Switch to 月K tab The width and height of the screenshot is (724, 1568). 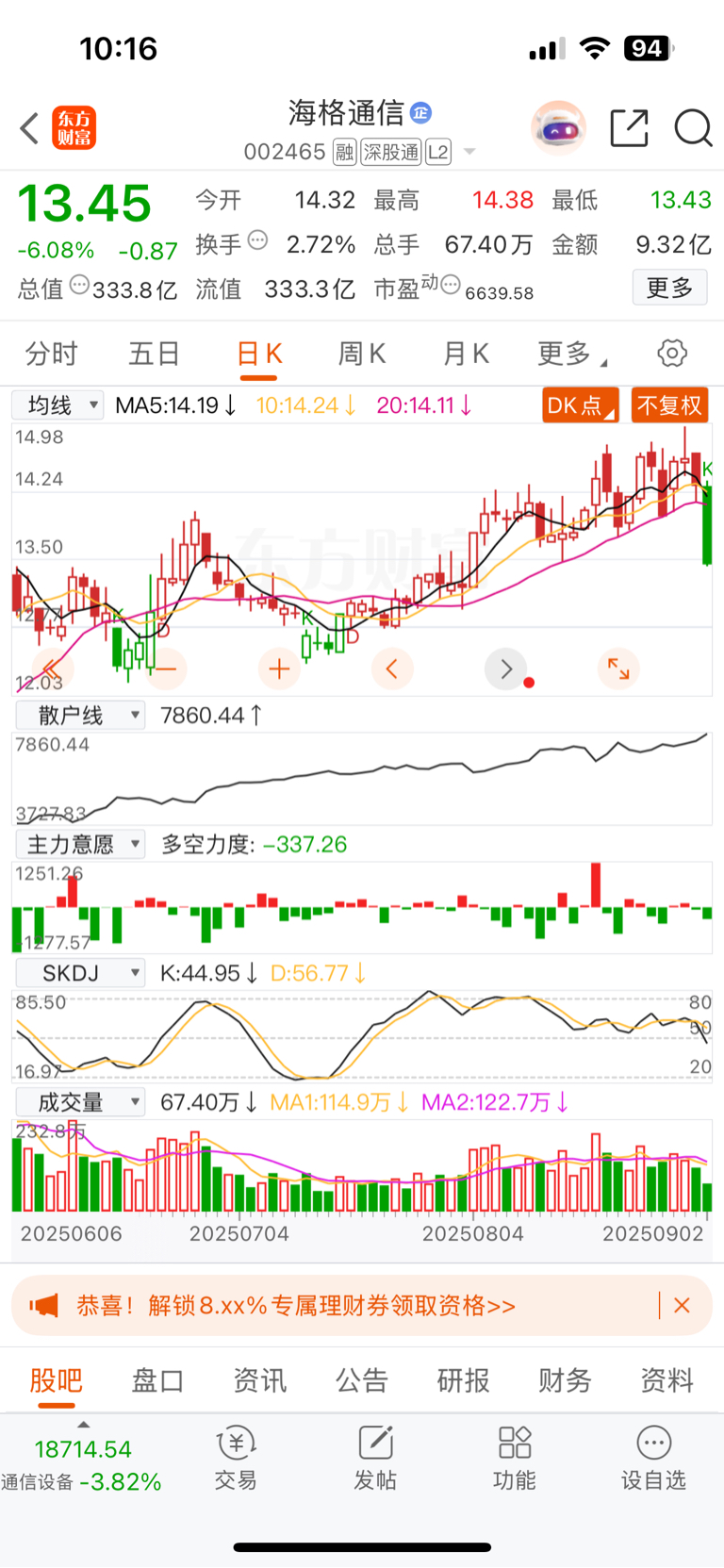466,354
